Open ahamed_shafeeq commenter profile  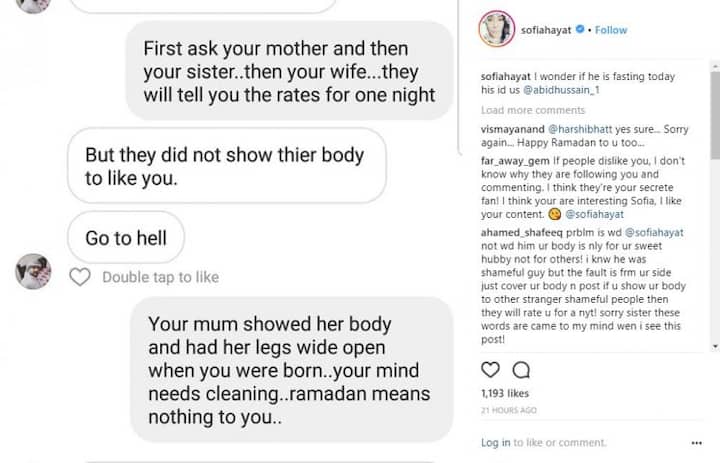coord(522,232)
